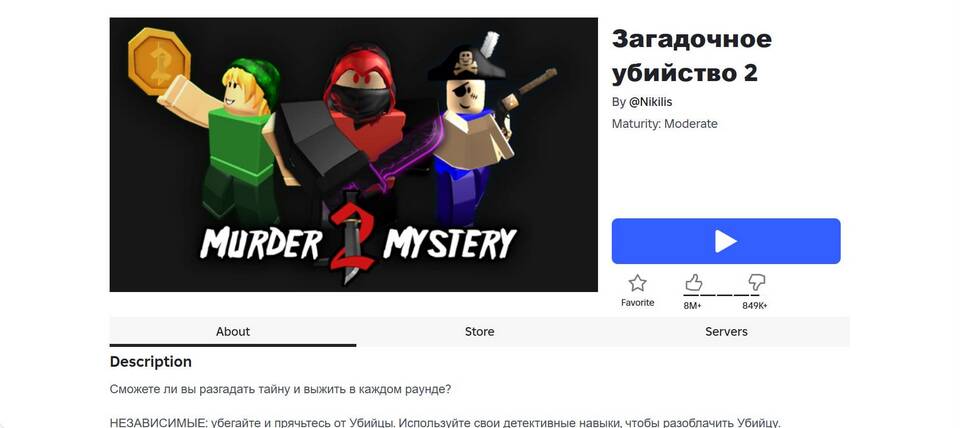Click the Maturity: Moderate label

coord(664,124)
